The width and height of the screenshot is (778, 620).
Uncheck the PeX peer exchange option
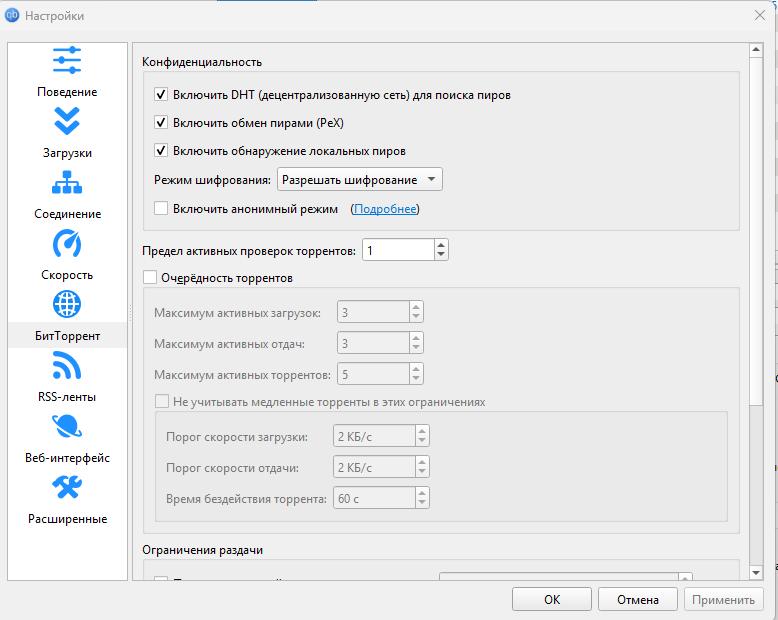pos(161,123)
